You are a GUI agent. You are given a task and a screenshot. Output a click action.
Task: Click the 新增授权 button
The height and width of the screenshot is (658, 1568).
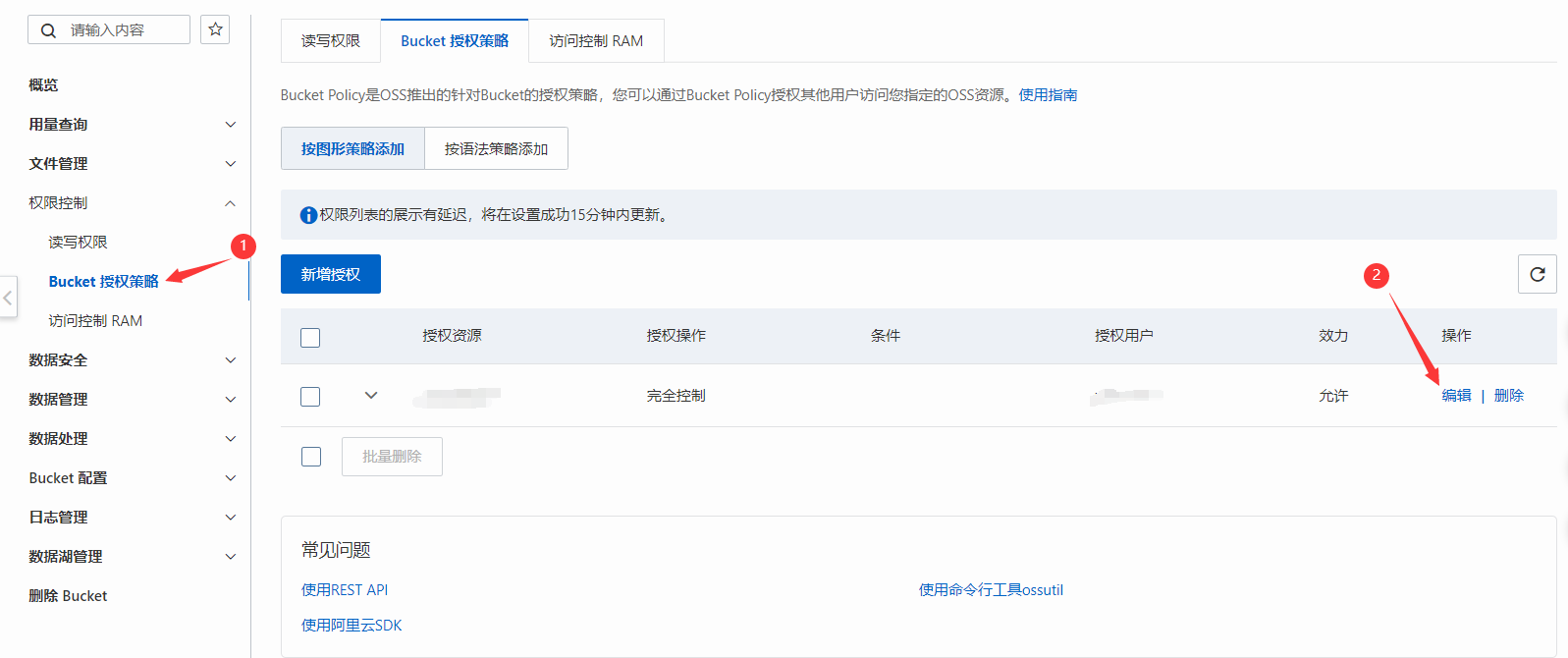tap(330, 274)
